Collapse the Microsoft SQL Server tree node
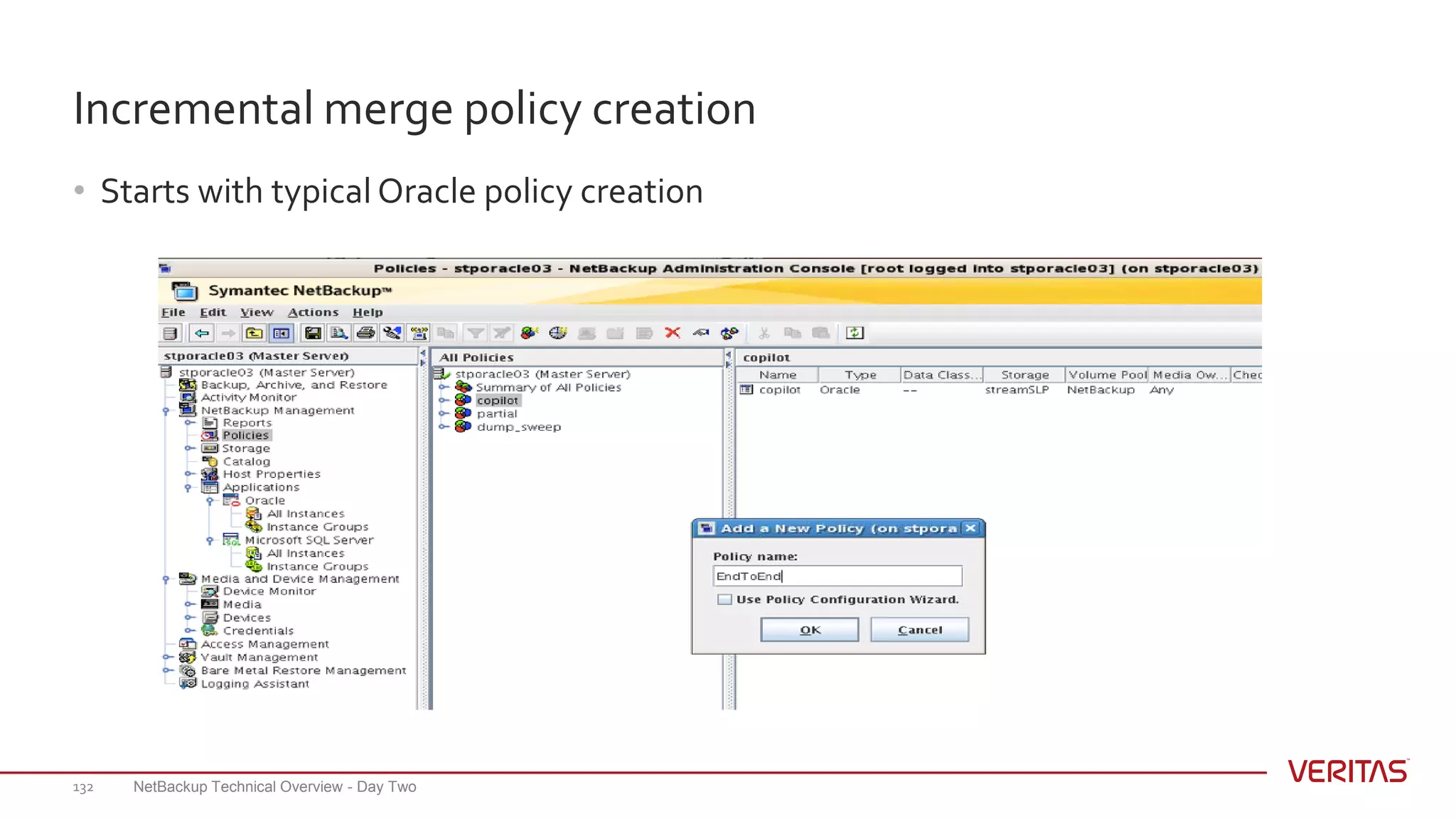The image size is (1456, 819). pyautogui.click(x=210, y=540)
